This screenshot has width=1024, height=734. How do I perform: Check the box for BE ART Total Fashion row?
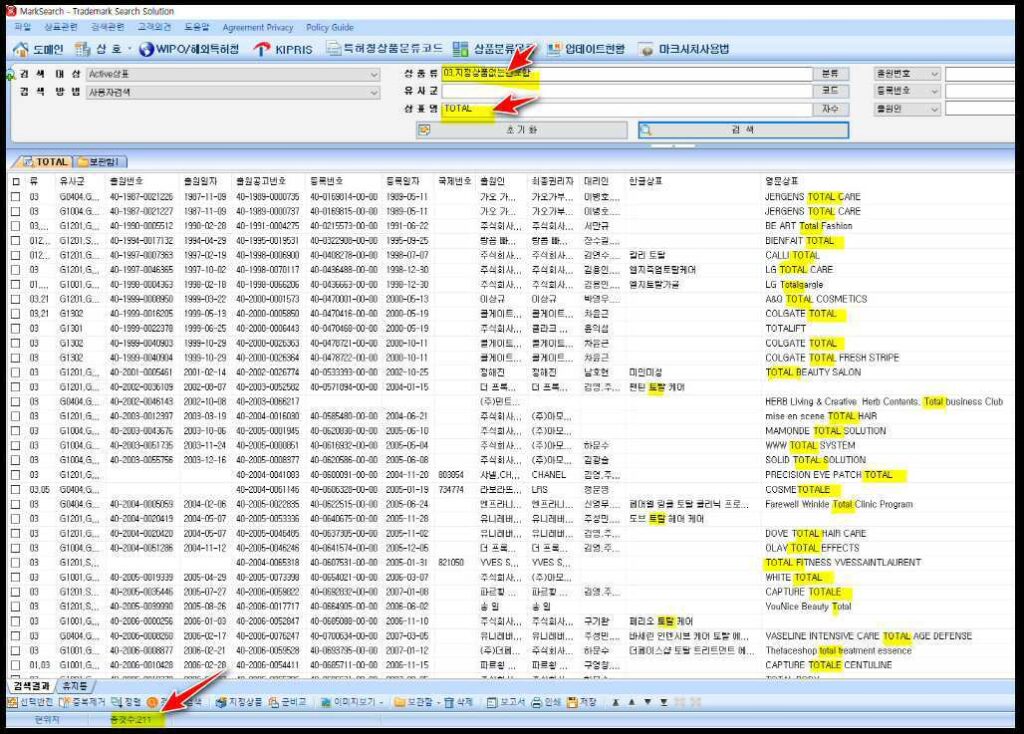(x=16, y=226)
